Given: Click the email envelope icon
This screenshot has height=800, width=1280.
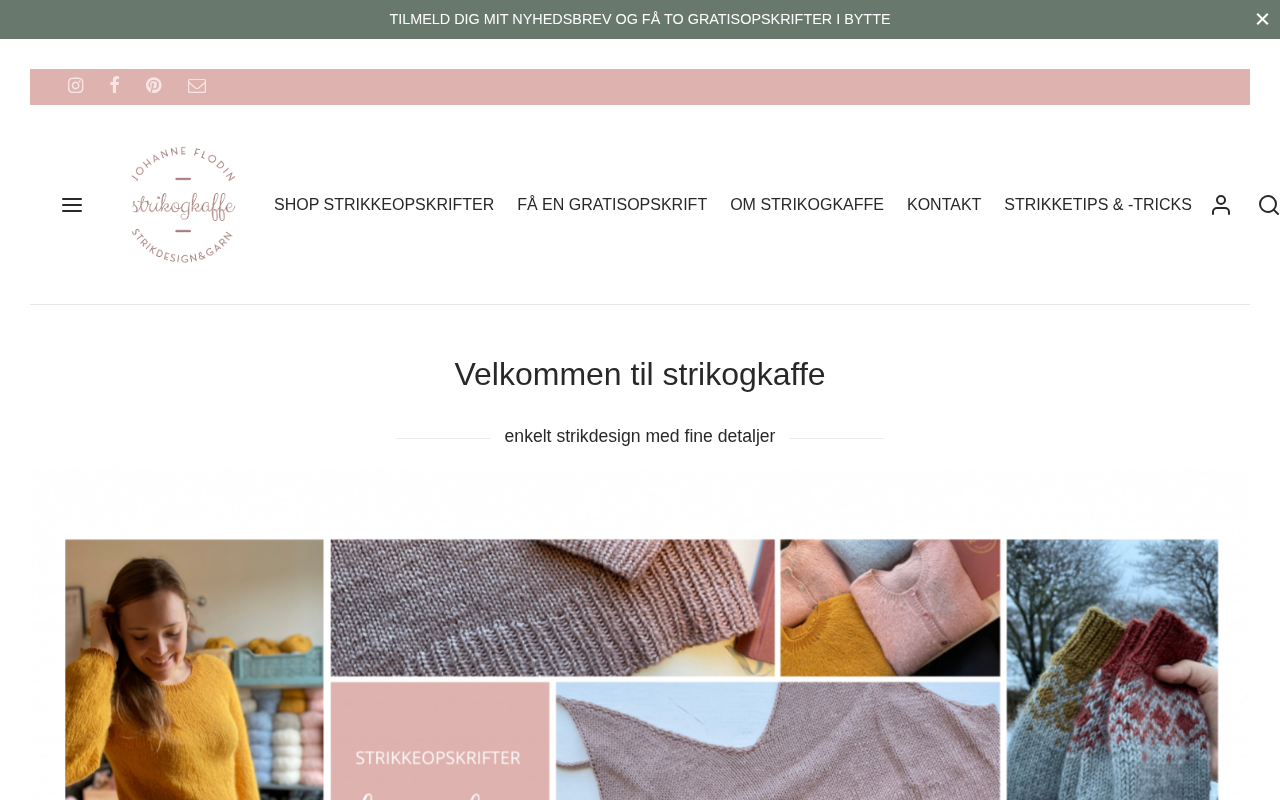Looking at the screenshot, I should (197, 86).
